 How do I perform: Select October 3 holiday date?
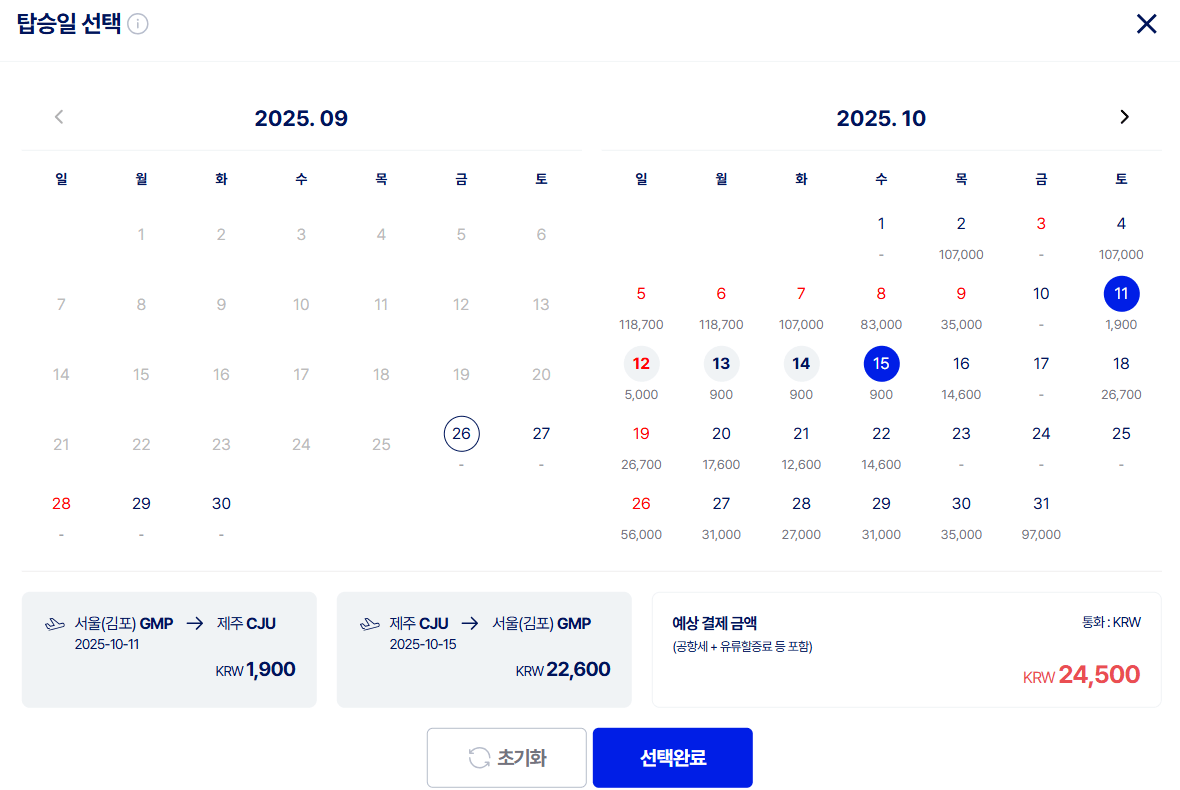pyautogui.click(x=1042, y=223)
